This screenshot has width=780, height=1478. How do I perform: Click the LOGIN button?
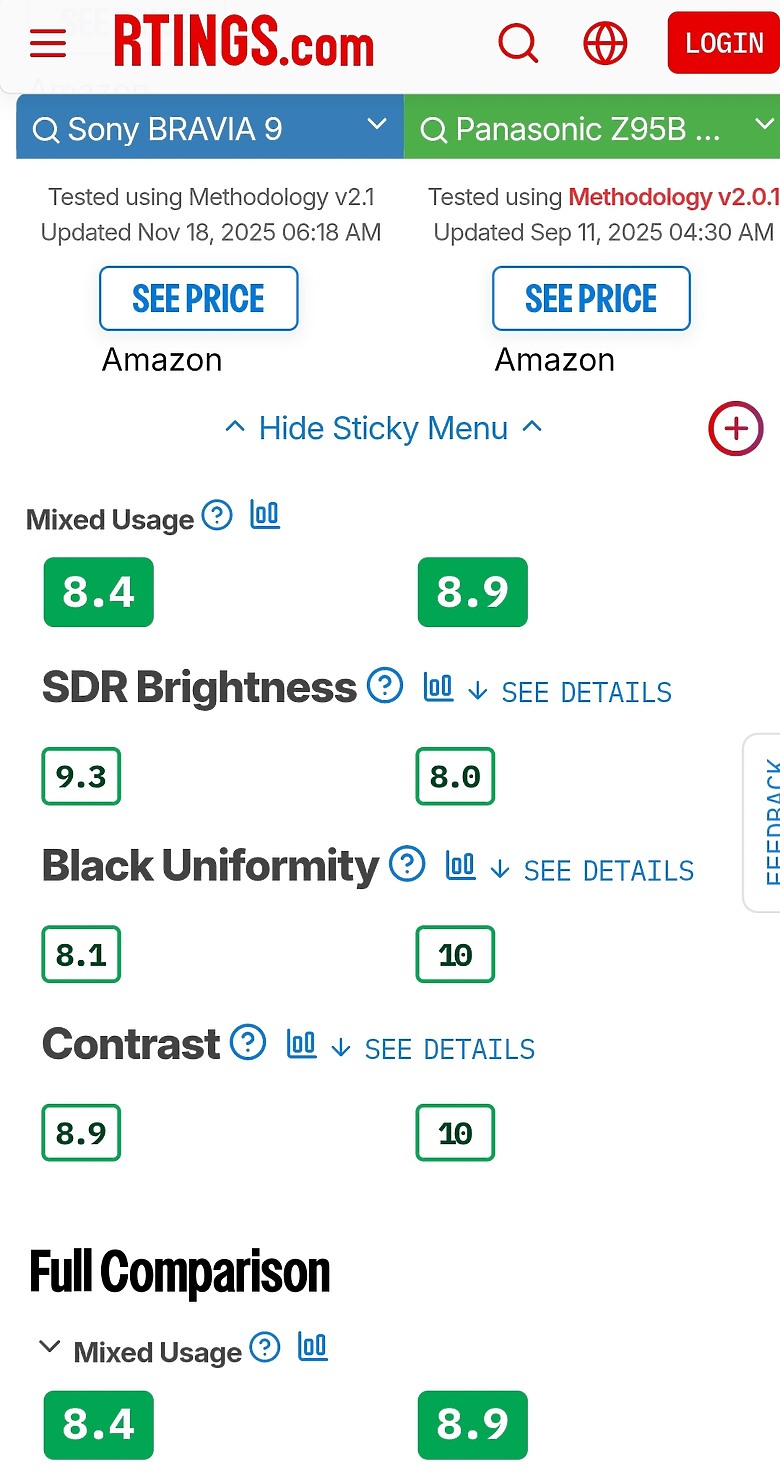pyautogui.click(x=723, y=43)
